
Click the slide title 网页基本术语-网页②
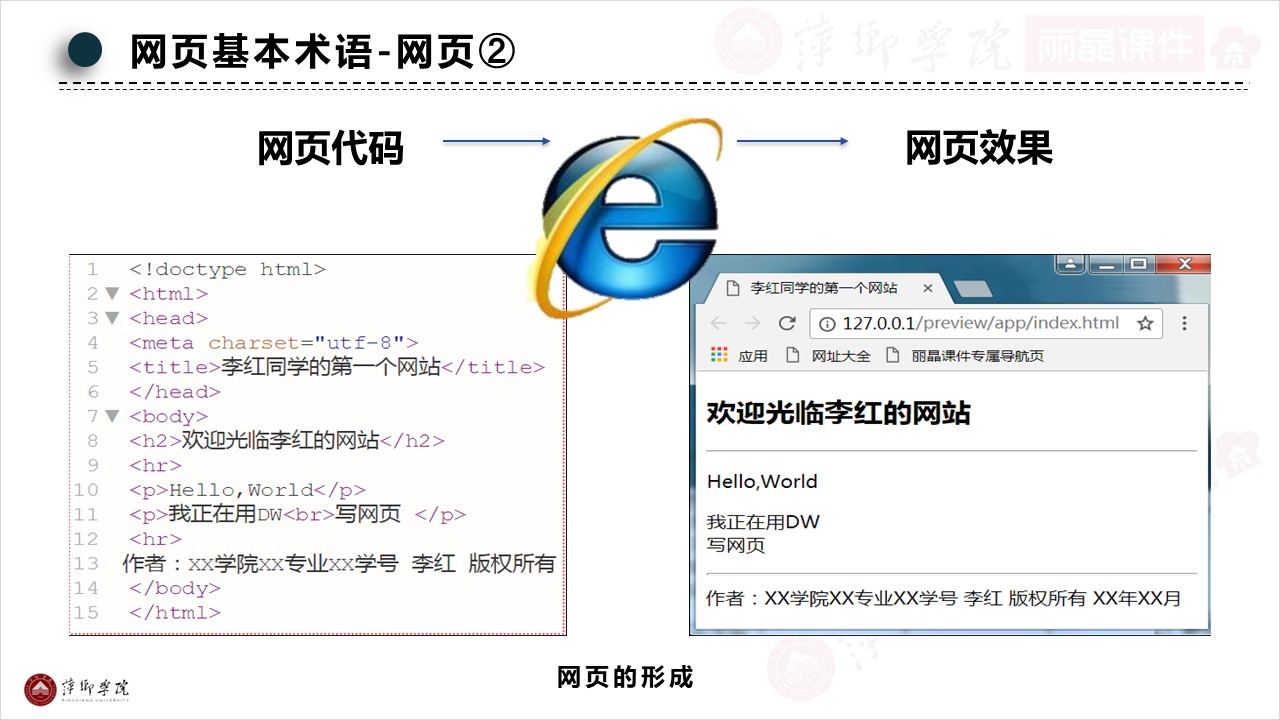click(x=322, y=53)
